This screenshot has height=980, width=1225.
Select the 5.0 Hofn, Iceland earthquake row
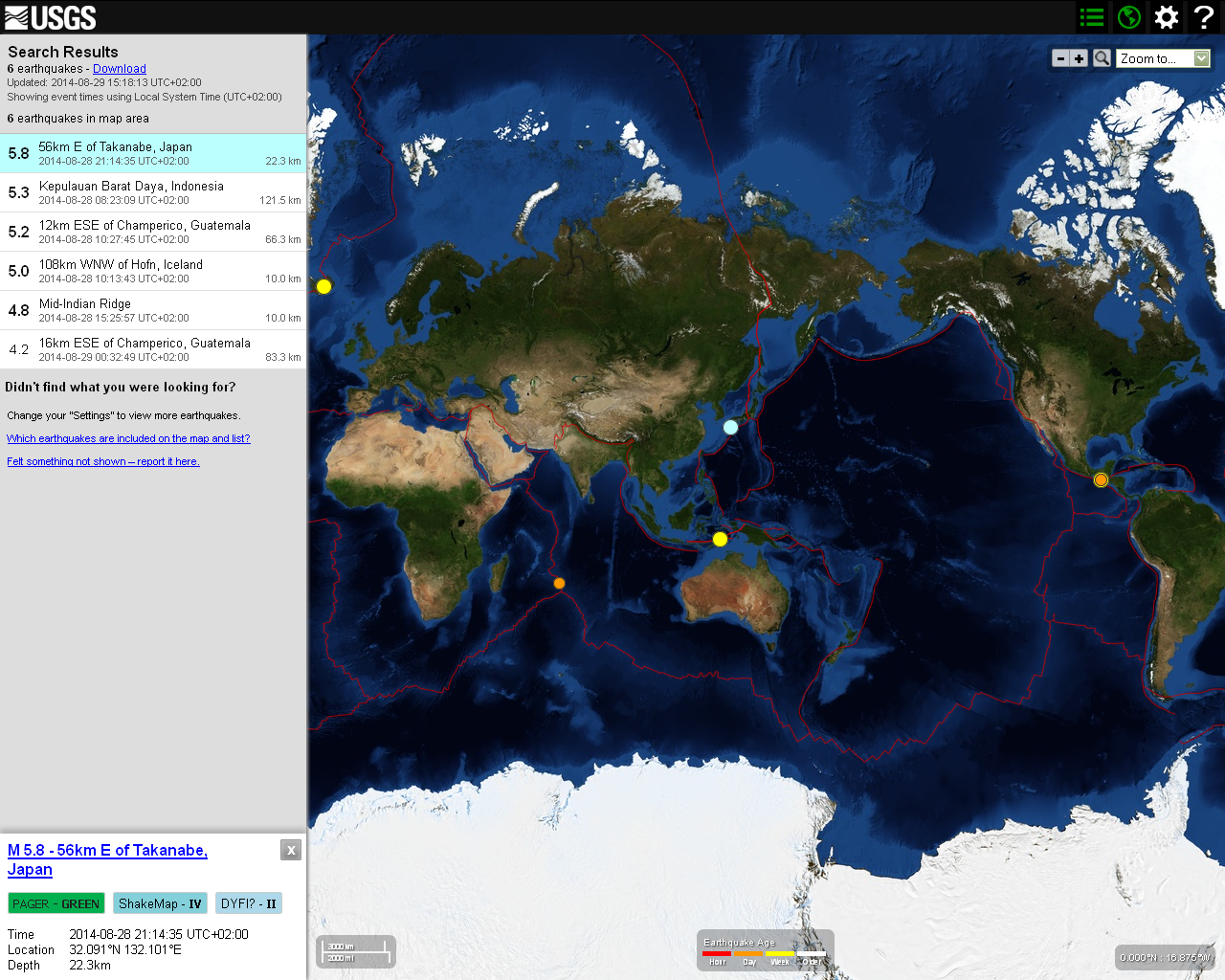(x=153, y=271)
